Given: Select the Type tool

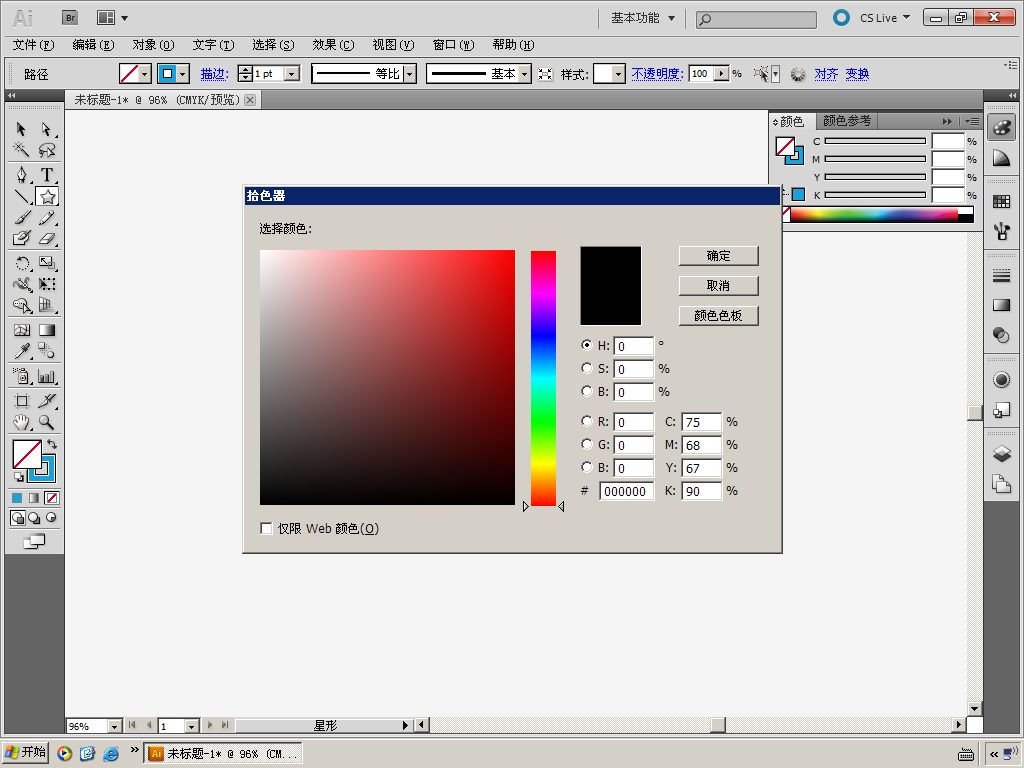Looking at the screenshot, I should 47,175.
